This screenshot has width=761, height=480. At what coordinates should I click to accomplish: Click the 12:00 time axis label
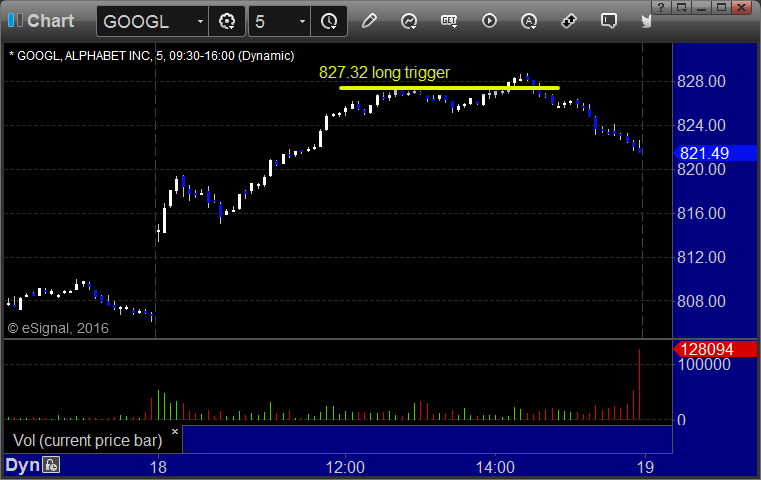[x=345, y=467]
